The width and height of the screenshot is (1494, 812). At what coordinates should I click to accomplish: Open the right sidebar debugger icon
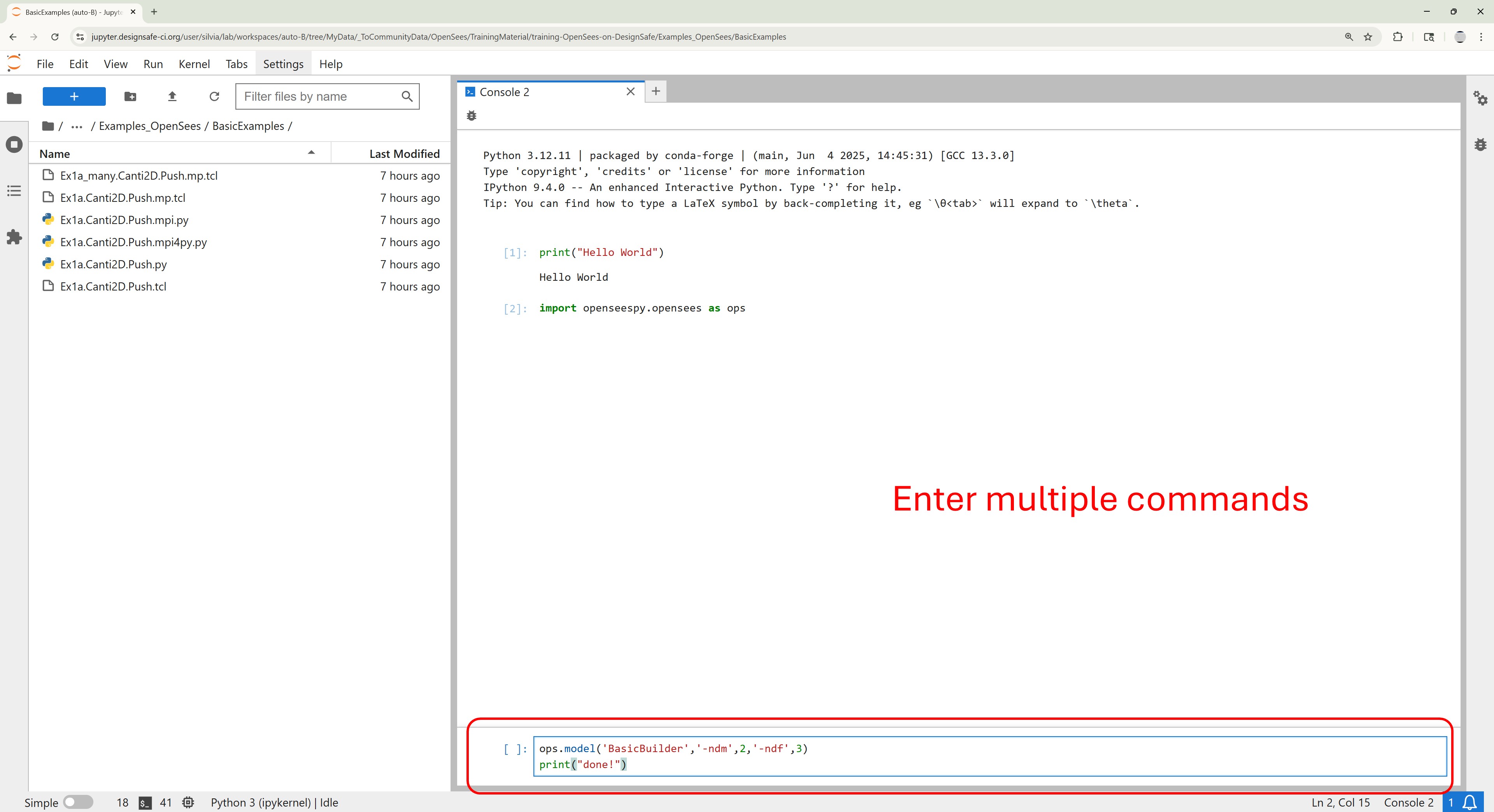1480,144
